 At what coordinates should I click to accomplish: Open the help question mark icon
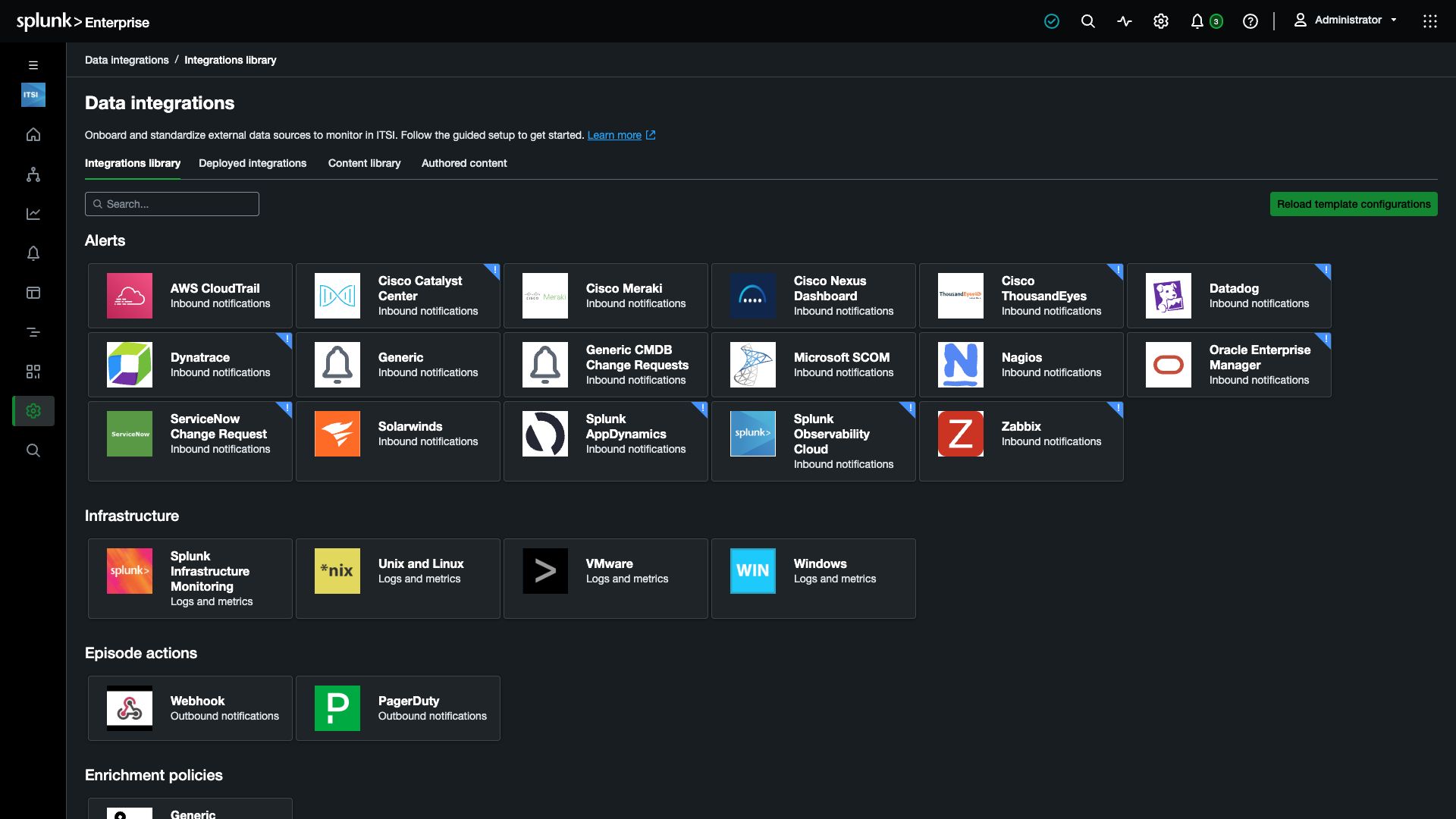point(1250,21)
